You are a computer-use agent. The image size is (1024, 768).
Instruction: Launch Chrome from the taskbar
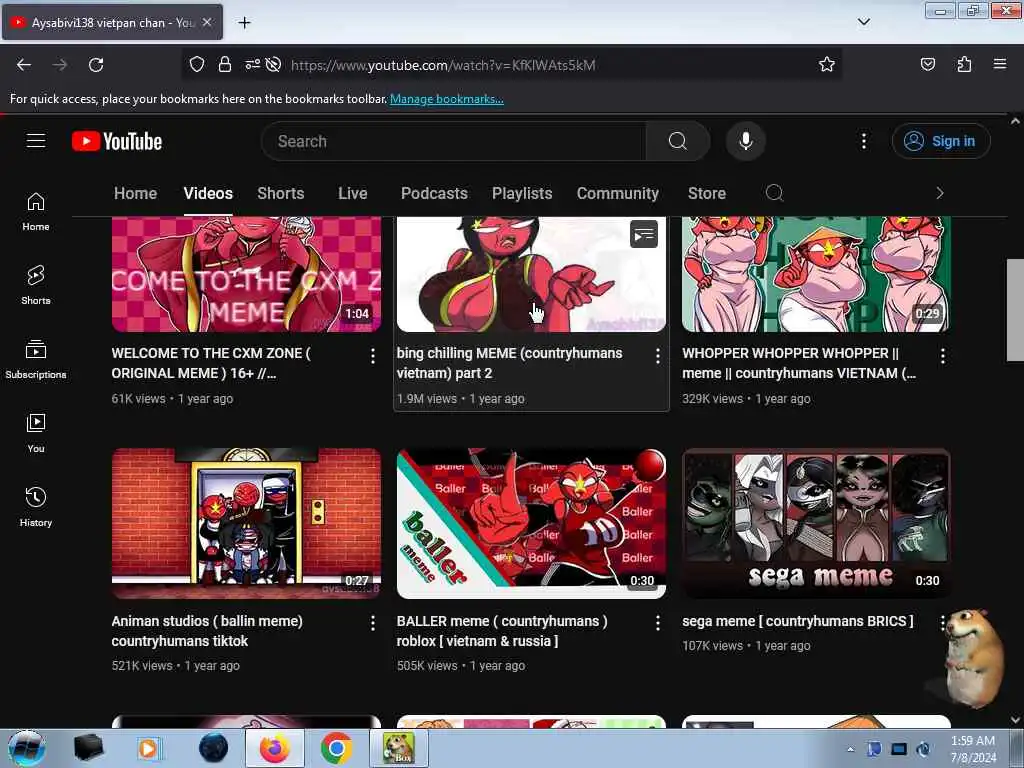pos(336,748)
